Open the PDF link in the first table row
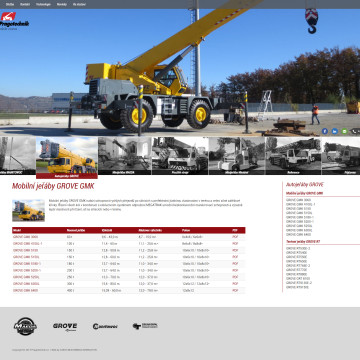360x360 pixels. click(235, 237)
